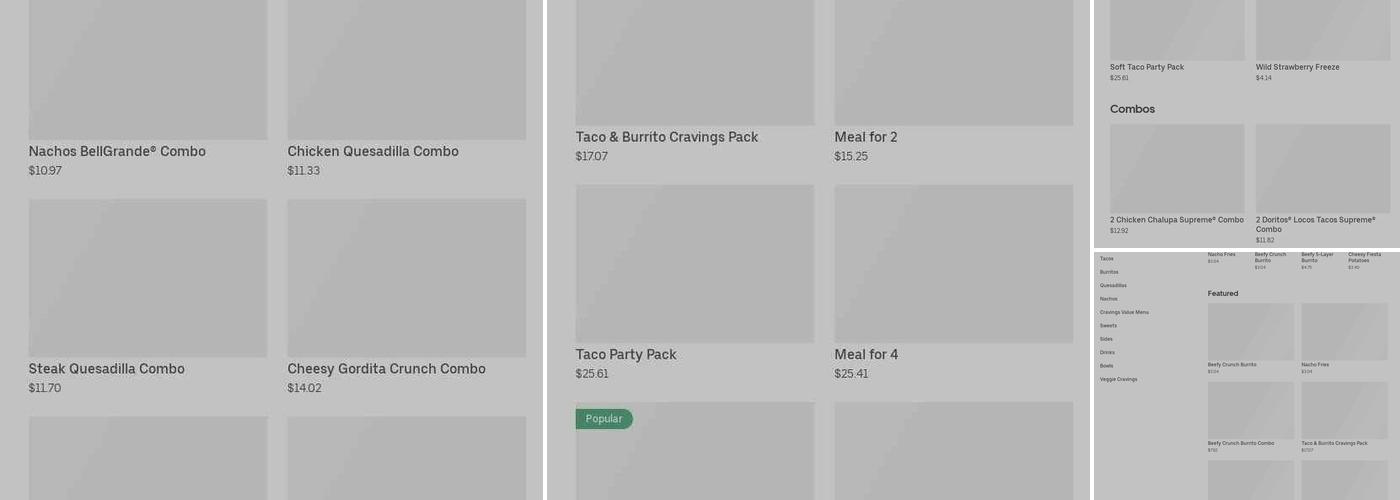Screen dimensions: 1400x500
Task: Navigate to the Sweets category
Action: tap(1108, 326)
